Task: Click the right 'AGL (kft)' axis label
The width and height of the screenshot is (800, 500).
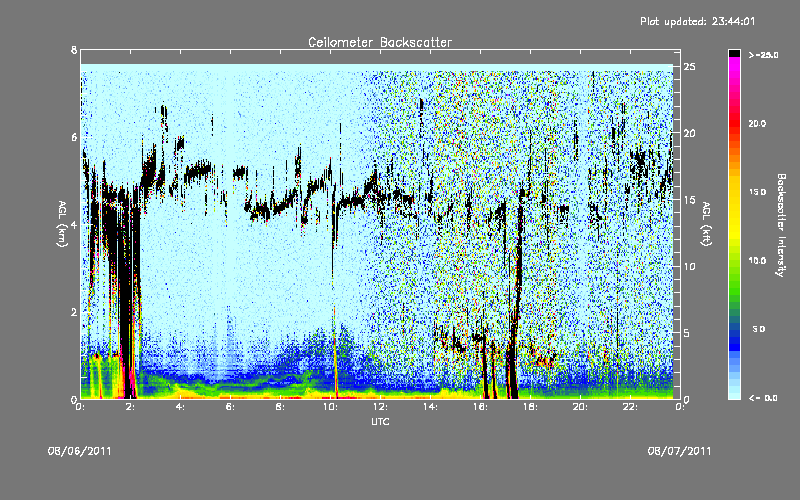Action: tap(706, 224)
